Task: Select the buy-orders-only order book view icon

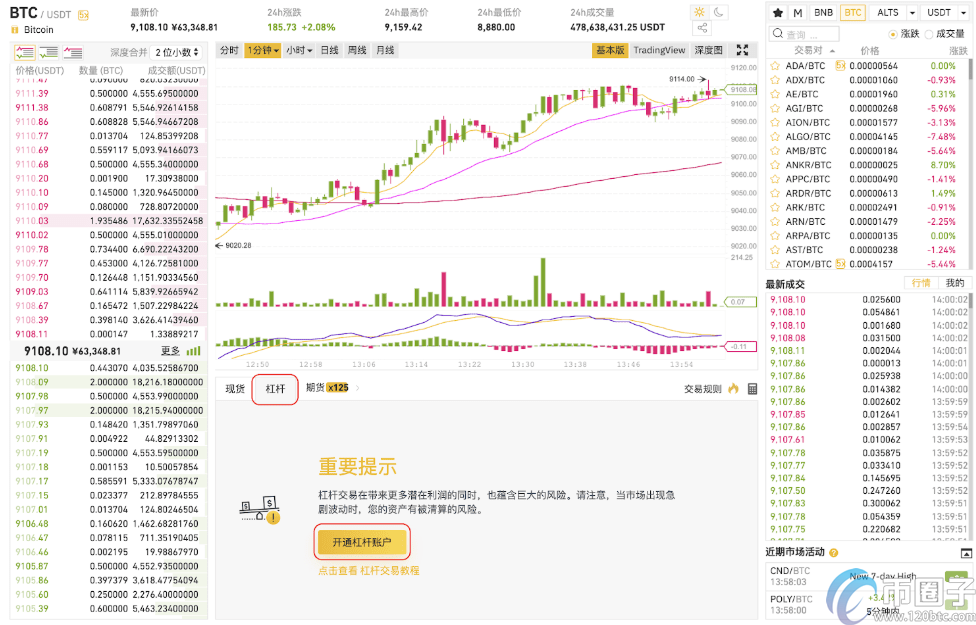Action: pyautogui.click(x=47, y=52)
